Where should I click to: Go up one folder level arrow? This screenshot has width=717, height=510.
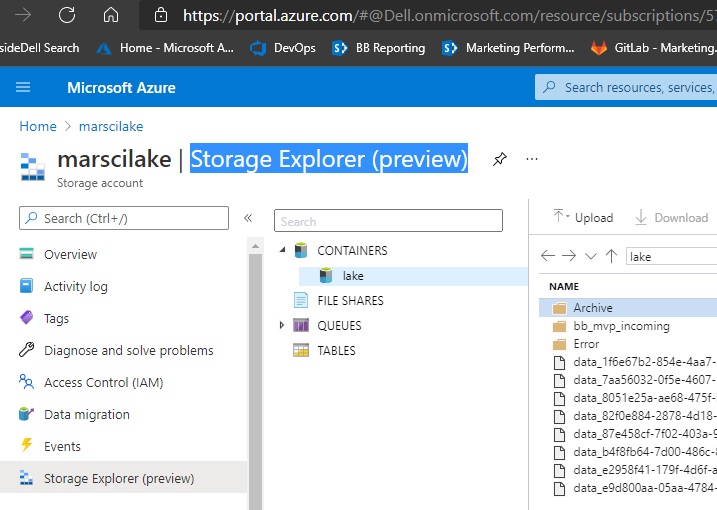click(611, 256)
